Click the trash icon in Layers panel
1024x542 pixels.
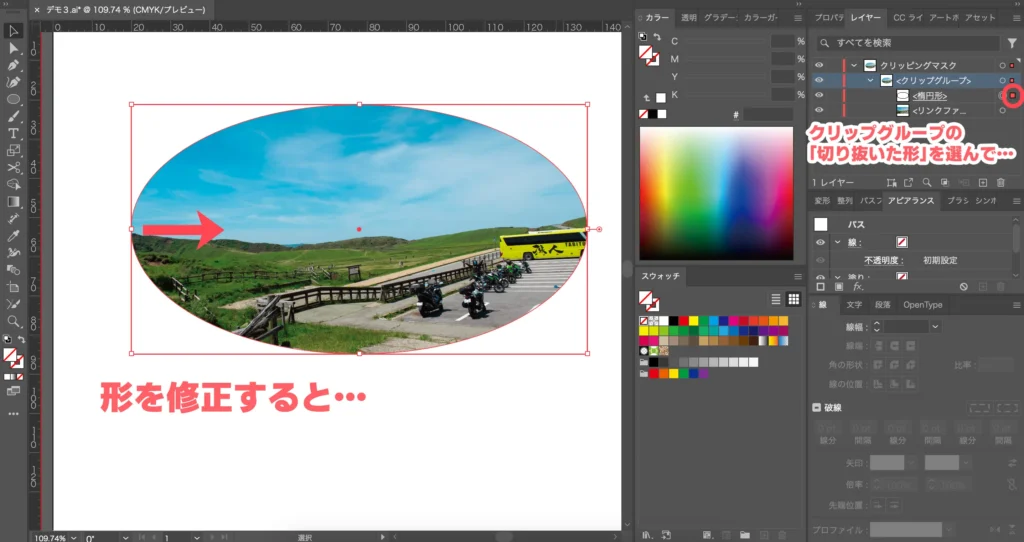[x=1001, y=182]
